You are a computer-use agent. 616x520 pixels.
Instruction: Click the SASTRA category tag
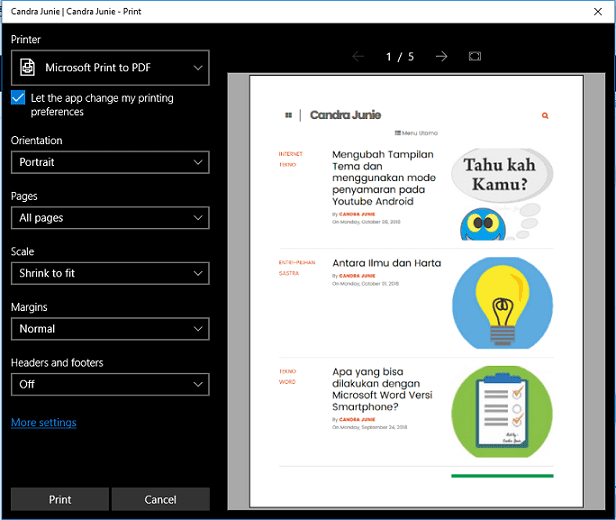[289, 273]
